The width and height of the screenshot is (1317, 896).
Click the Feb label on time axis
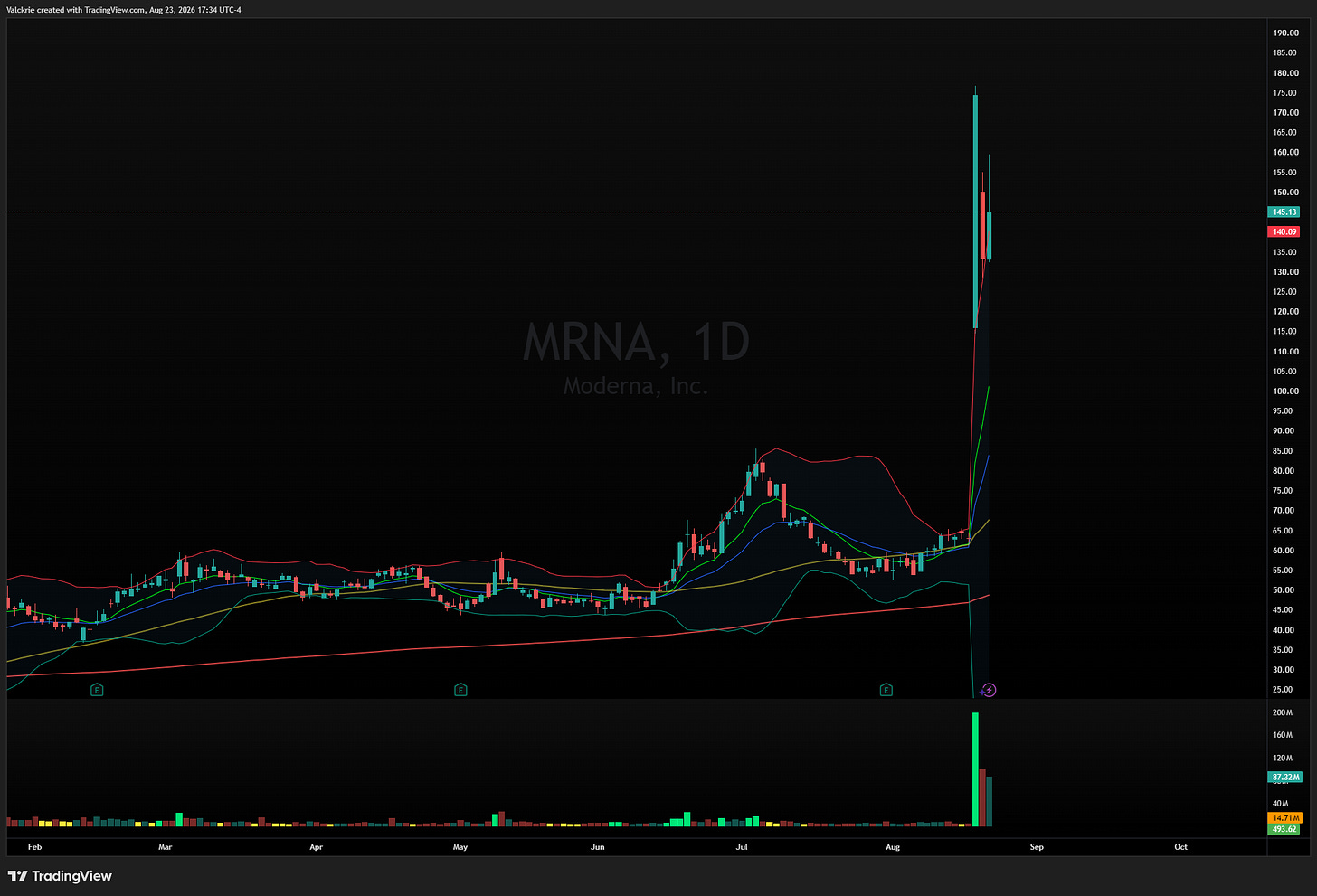click(34, 847)
